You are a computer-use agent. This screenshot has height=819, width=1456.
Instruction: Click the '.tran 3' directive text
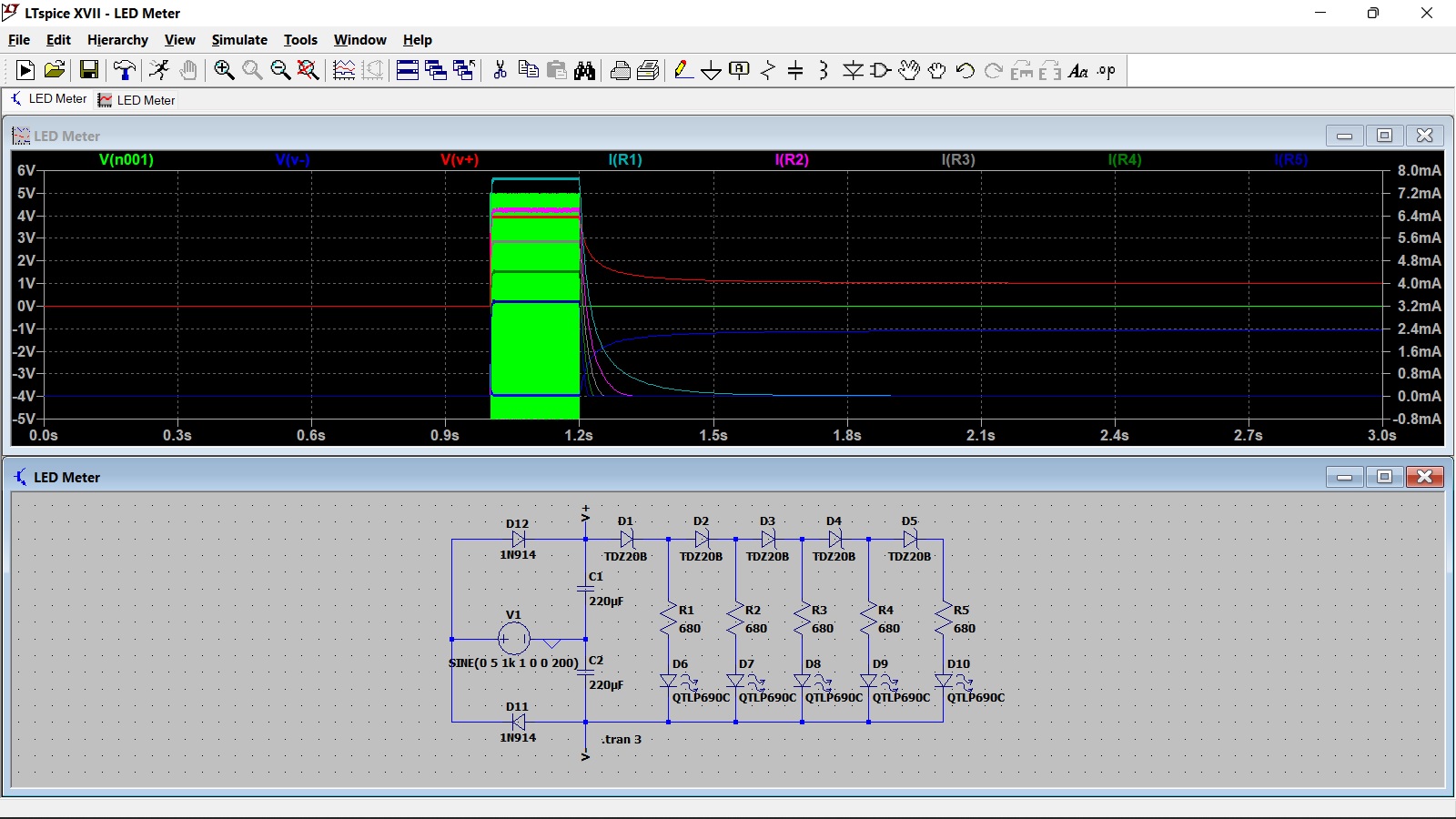click(x=622, y=739)
